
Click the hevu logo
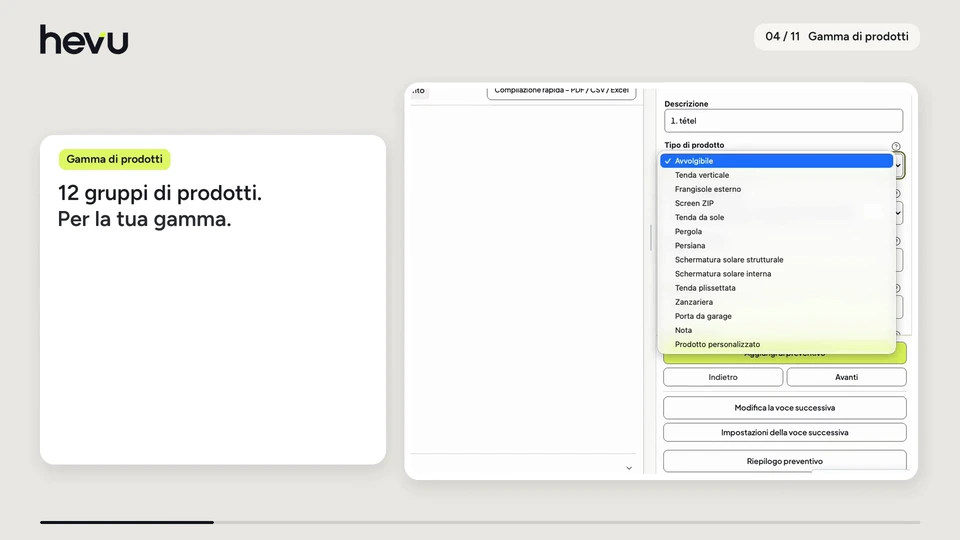(x=84, y=39)
